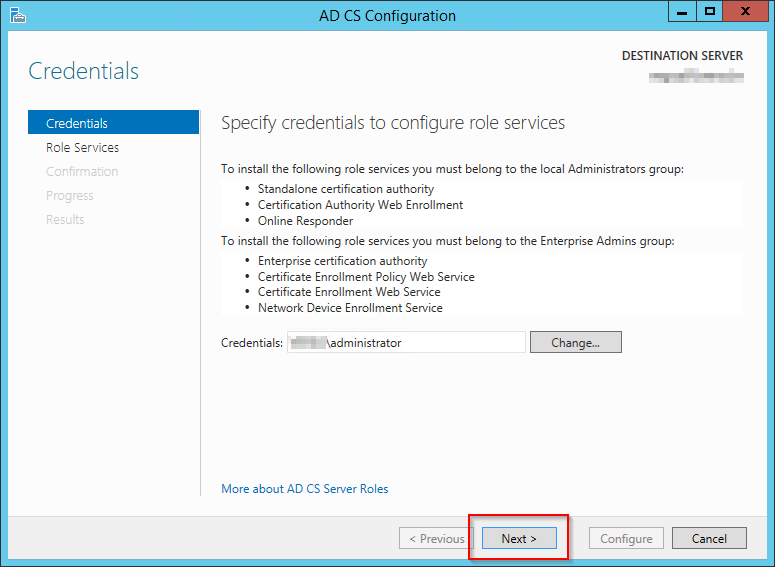The image size is (775, 567).
Task: Select the Credentials step in sidebar
Action: (77, 123)
